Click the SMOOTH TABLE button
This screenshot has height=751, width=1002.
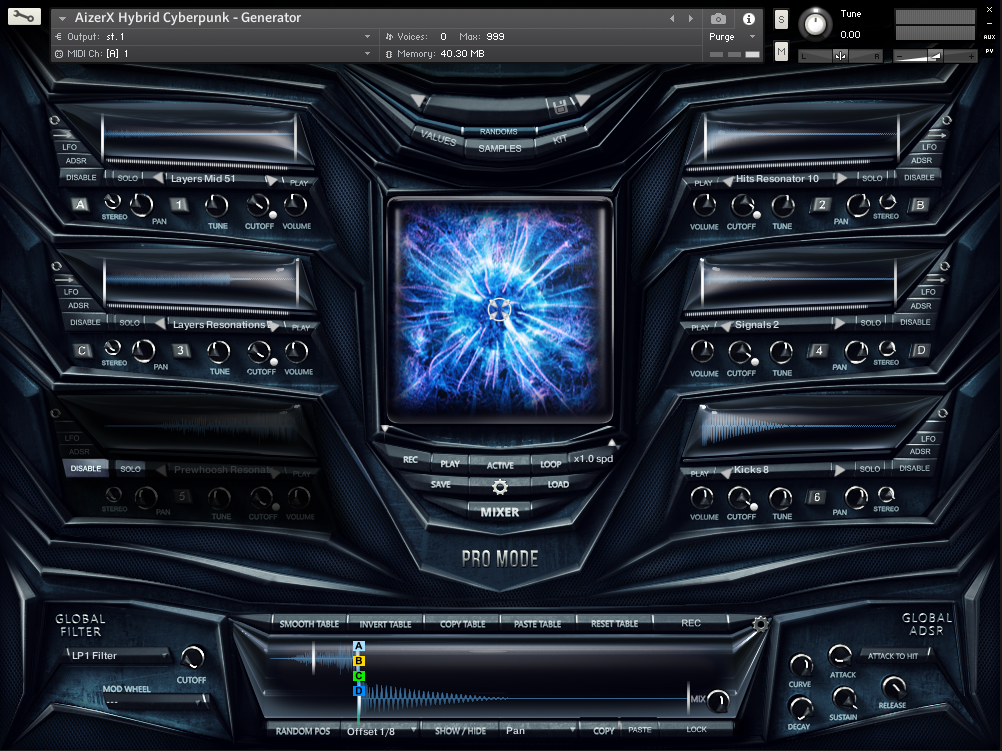tap(309, 624)
